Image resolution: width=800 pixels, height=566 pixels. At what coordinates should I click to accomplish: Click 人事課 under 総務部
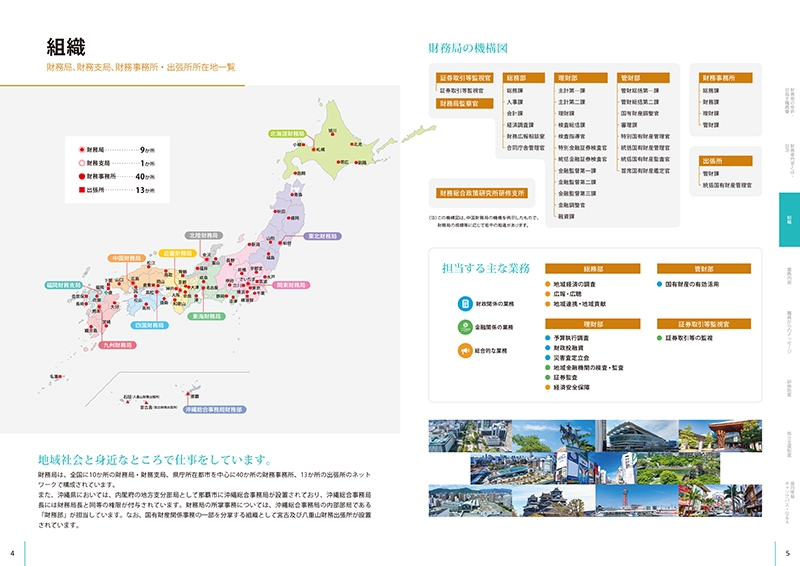coord(515,102)
